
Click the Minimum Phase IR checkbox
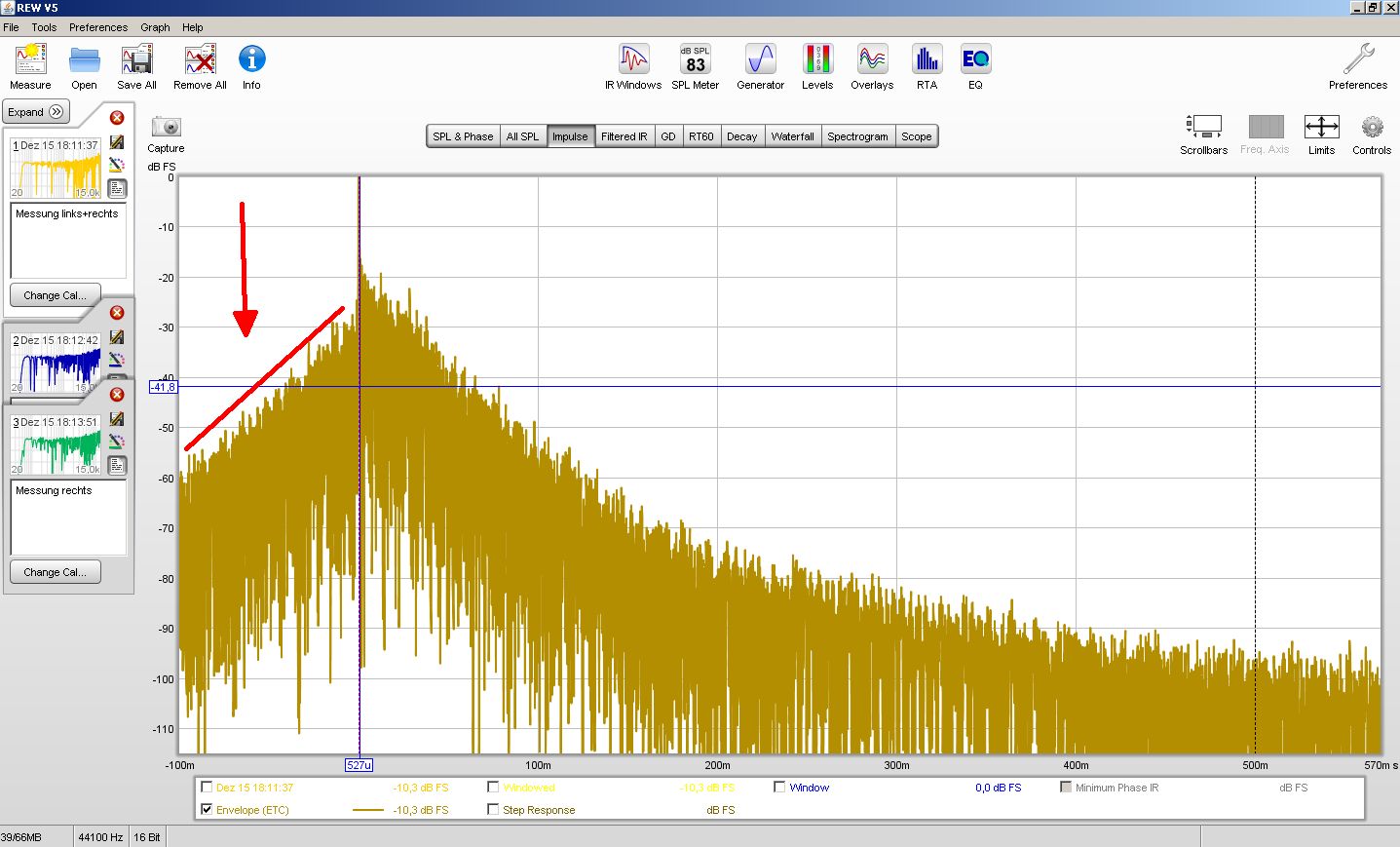tap(1066, 787)
